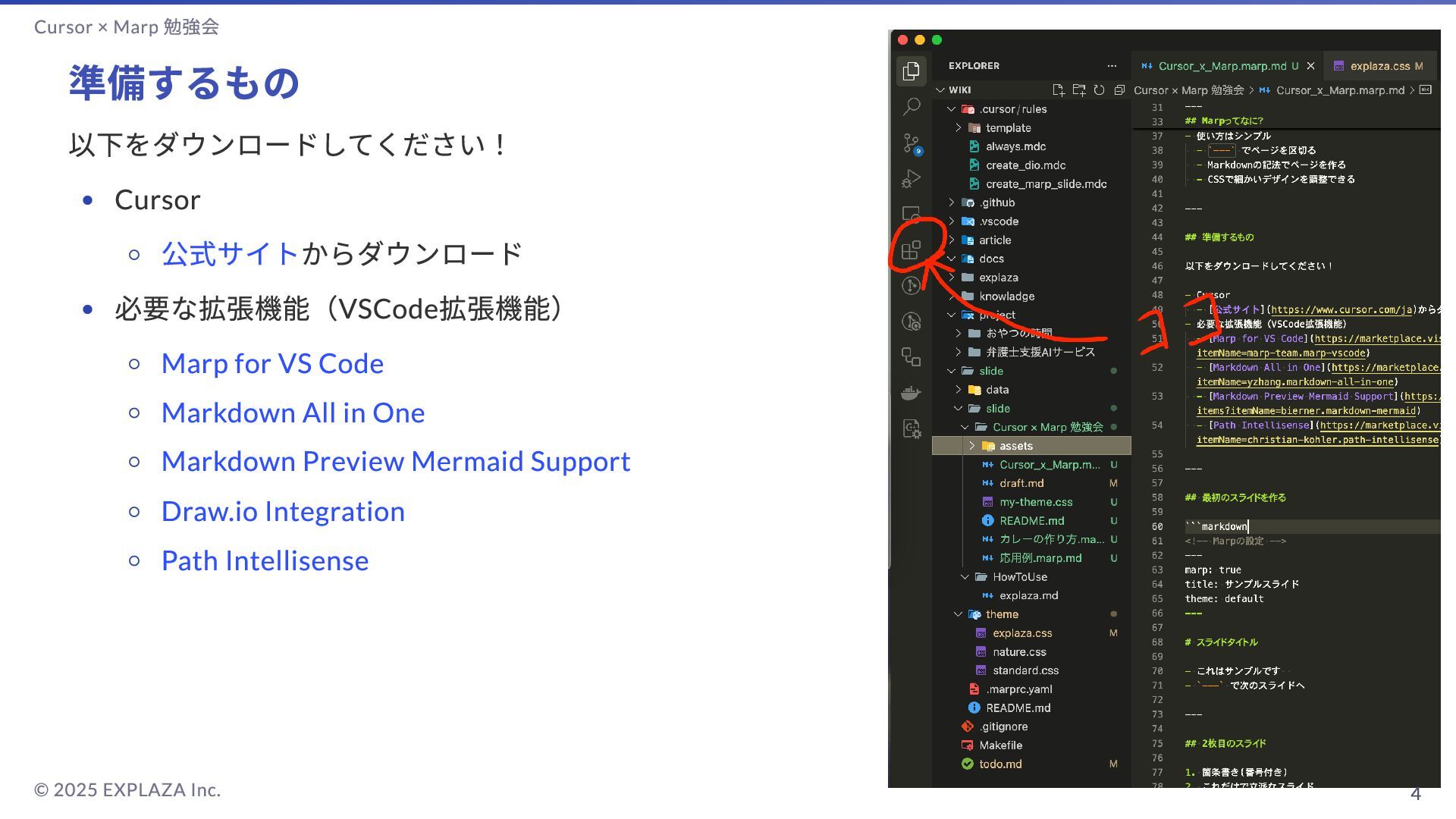Click the Docker whale icon in the sidebar
Image resolution: width=1456 pixels, height=819 pixels.
pyautogui.click(x=911, y=393)
